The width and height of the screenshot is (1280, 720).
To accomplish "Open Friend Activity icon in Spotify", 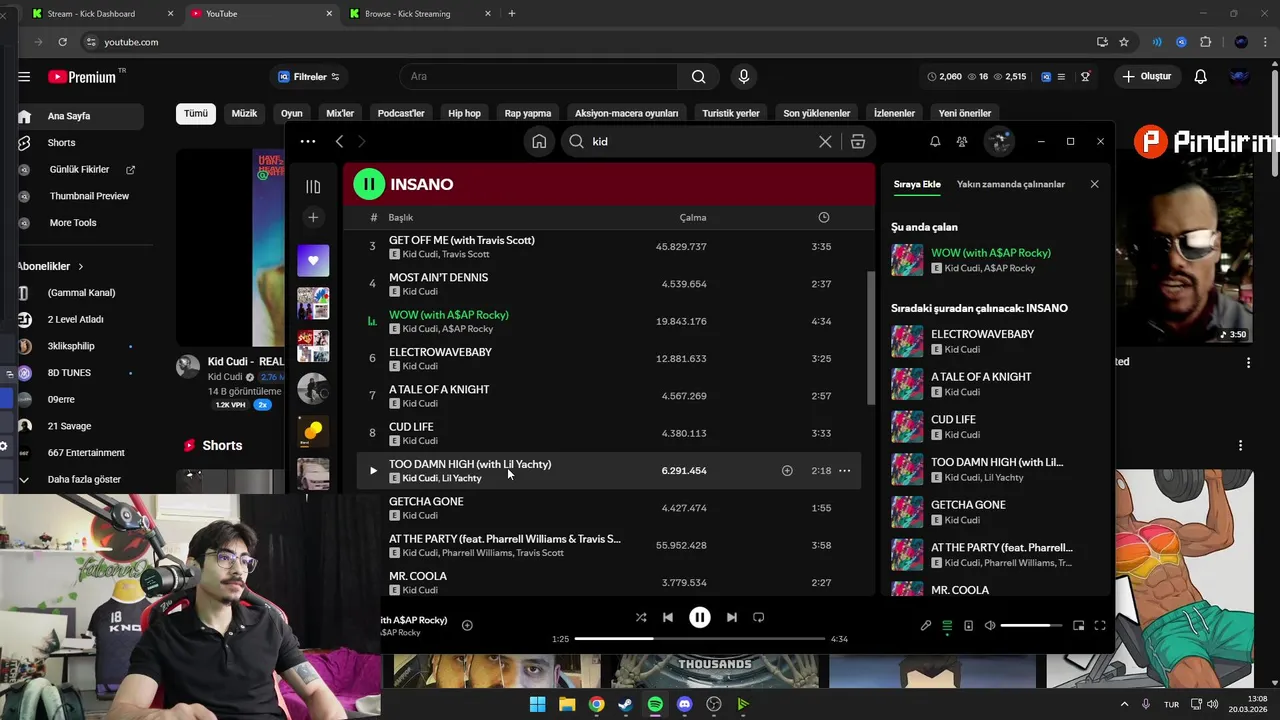I will [x=962, y=142].
